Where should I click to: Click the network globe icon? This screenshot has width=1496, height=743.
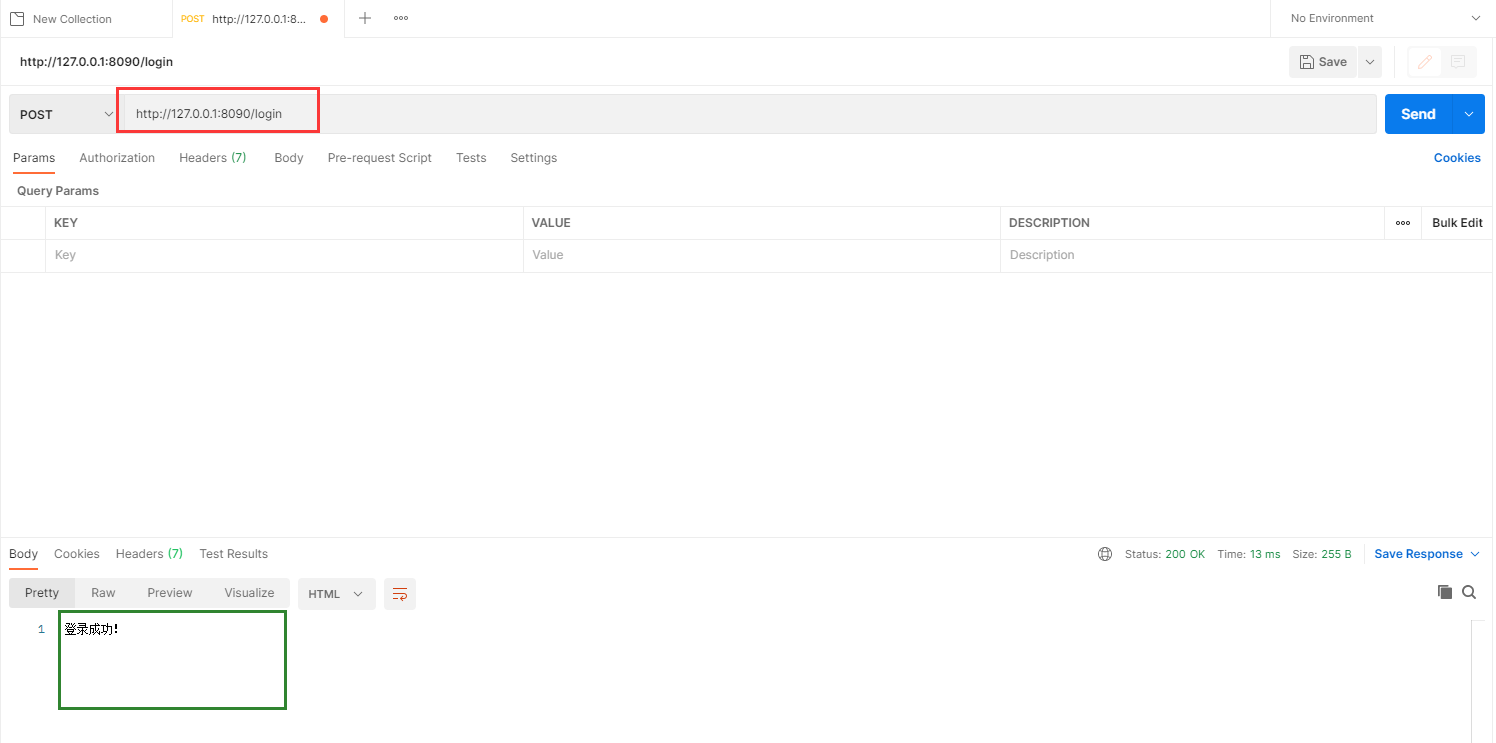click(1105, 554)
